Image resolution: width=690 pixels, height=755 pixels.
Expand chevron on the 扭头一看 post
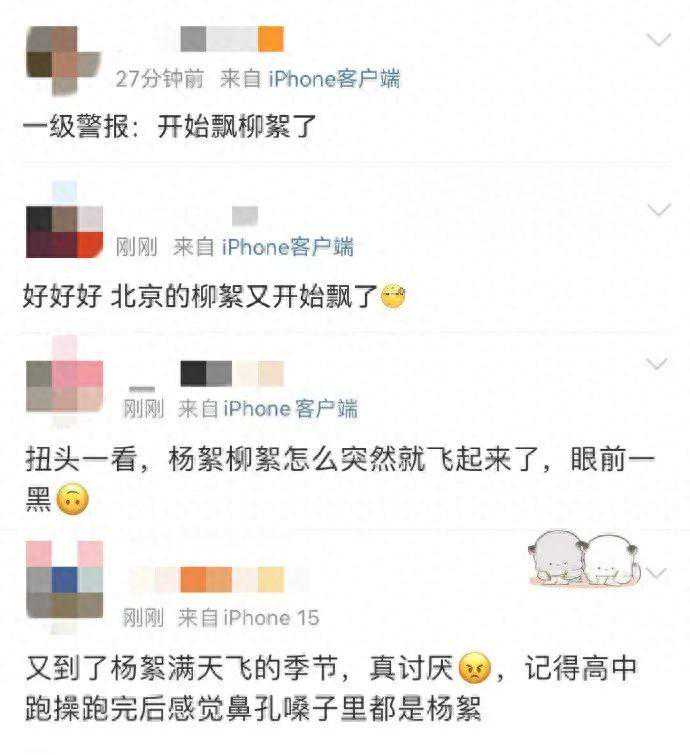[656, 364]
